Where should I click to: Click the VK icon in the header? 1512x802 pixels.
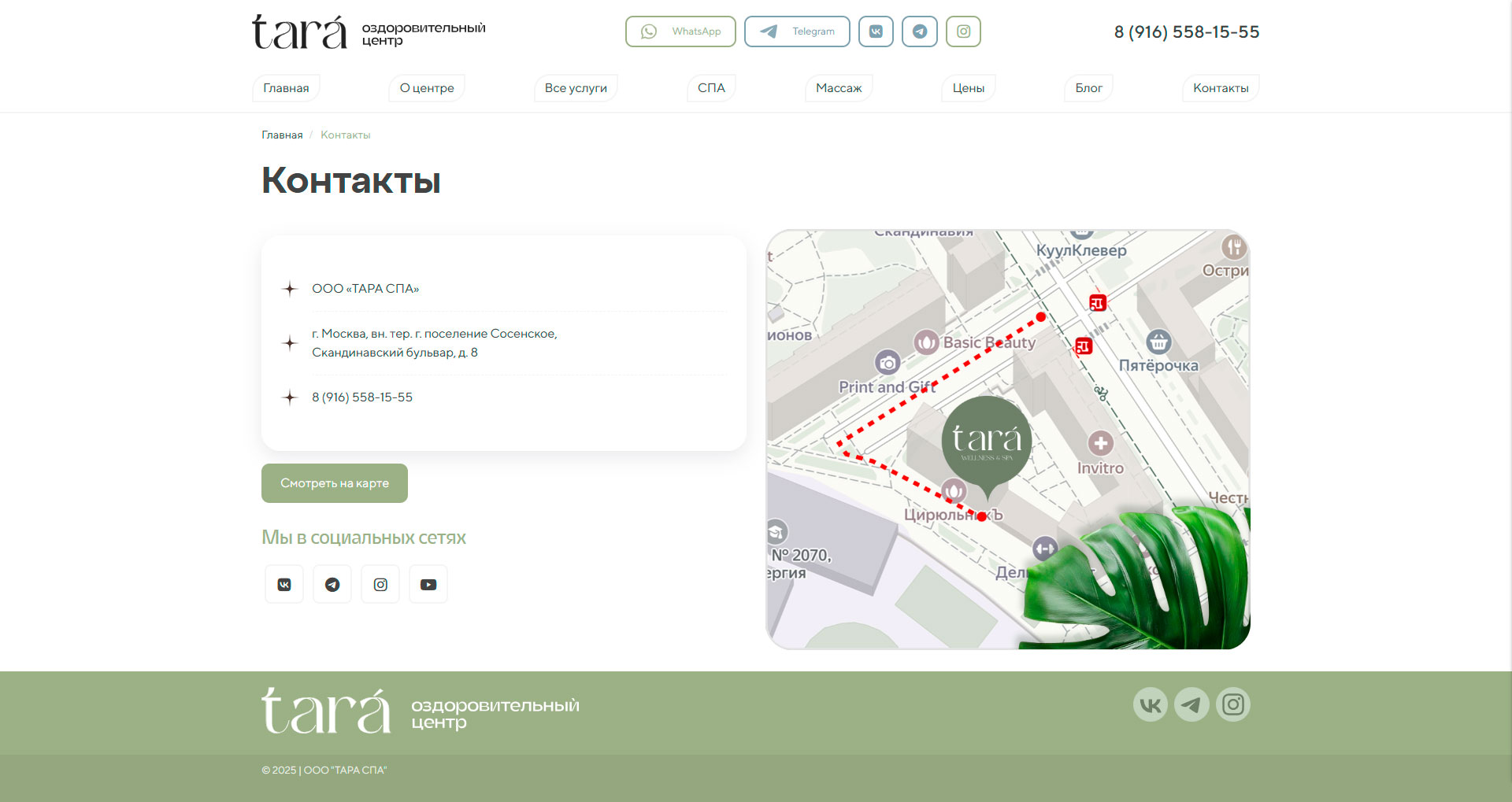pos(876,31)
